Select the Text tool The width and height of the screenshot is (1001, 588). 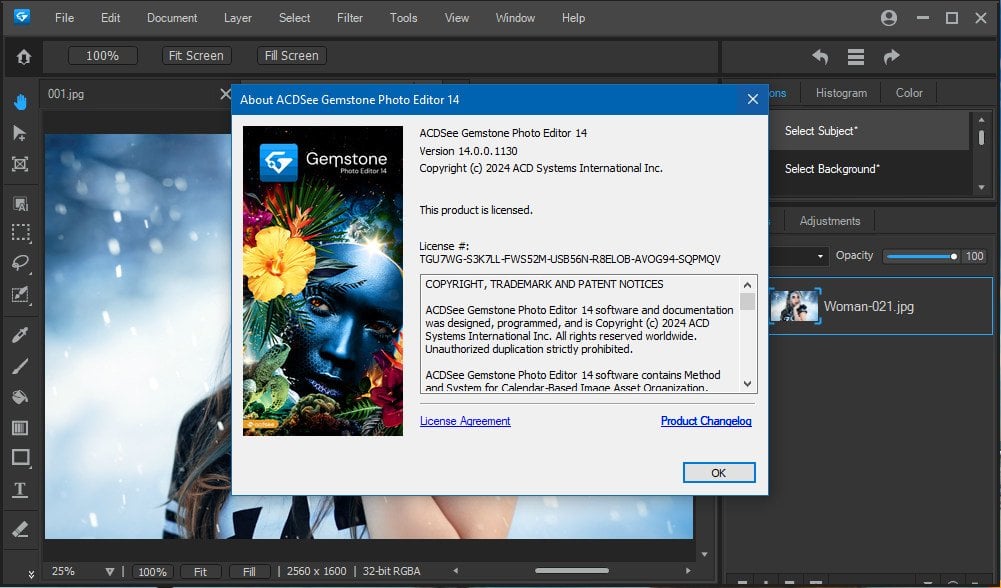[x=20, y=490]
